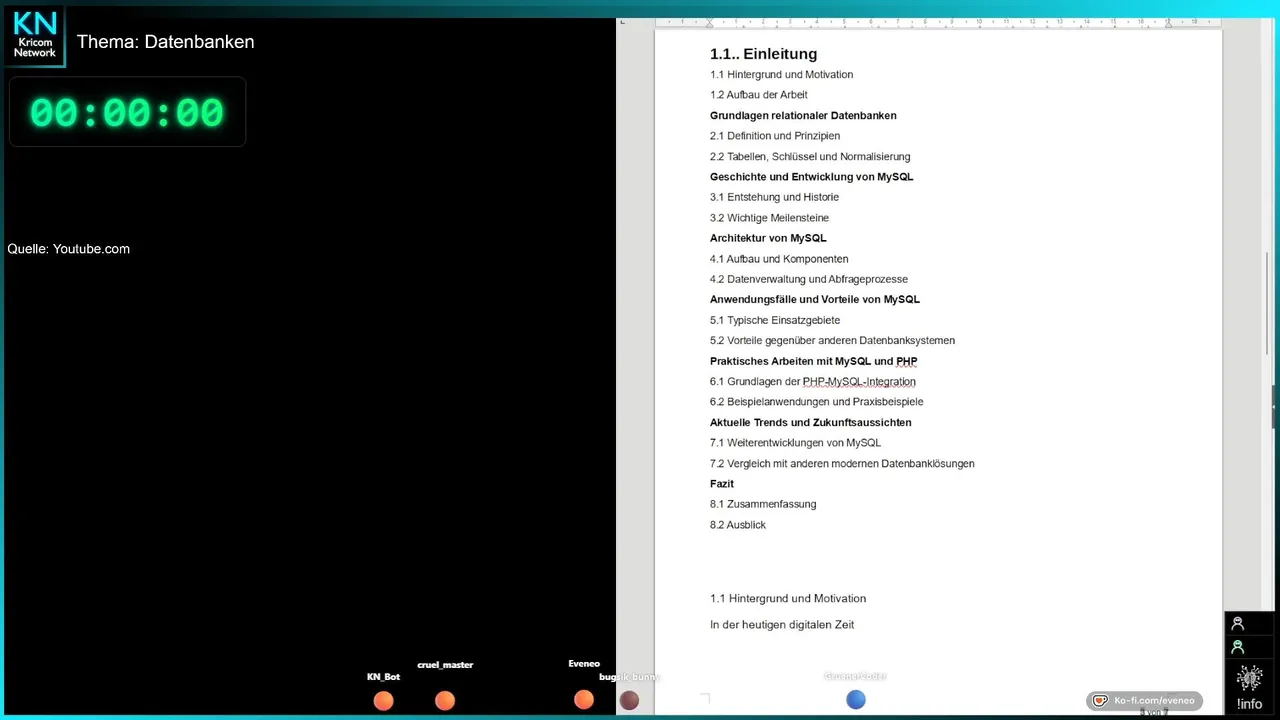Click the KN_Bot avatar ball

click(x=383, y=701)
